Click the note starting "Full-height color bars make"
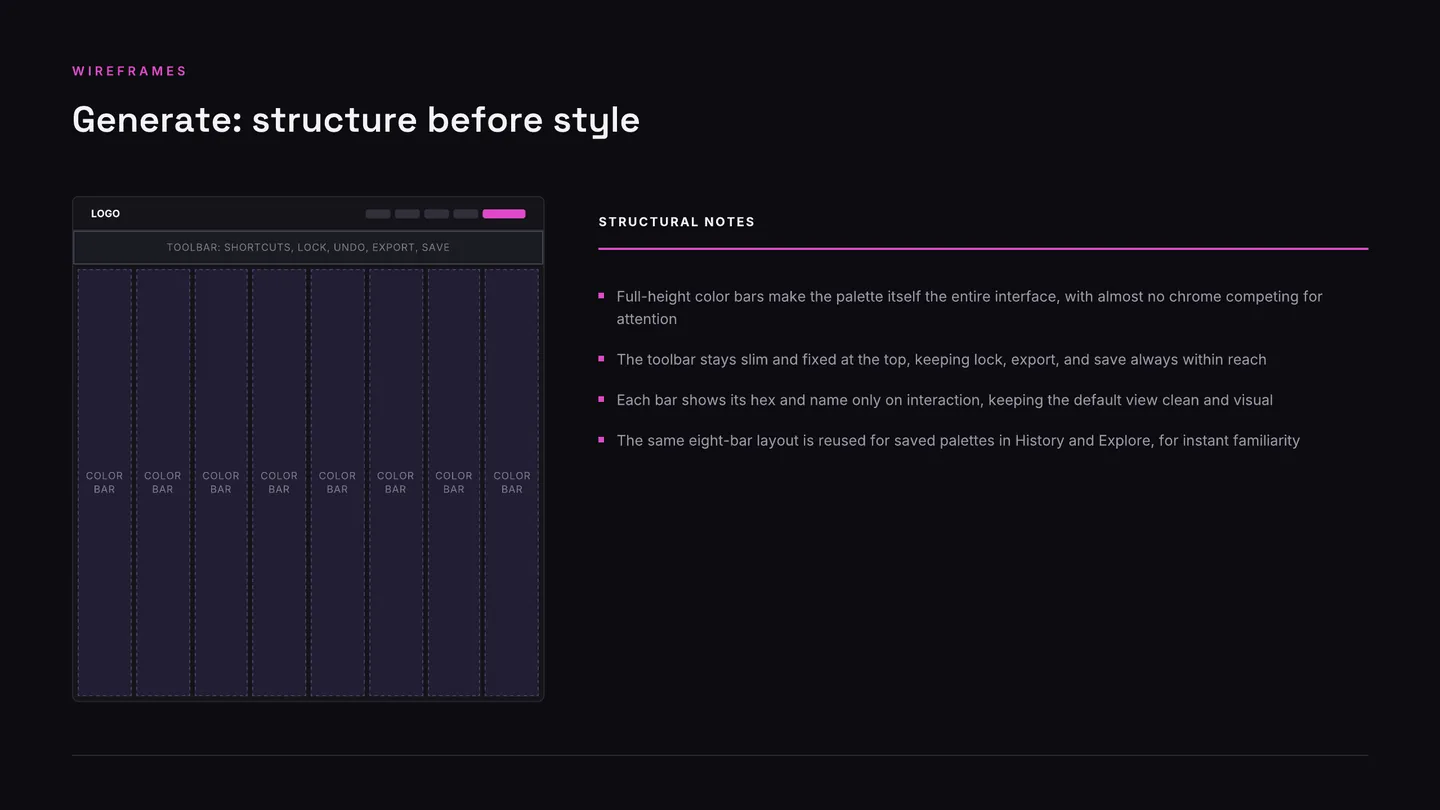The width and height of the screenshot is (1440, 810). pyautogui.click(x=969, y=308)
